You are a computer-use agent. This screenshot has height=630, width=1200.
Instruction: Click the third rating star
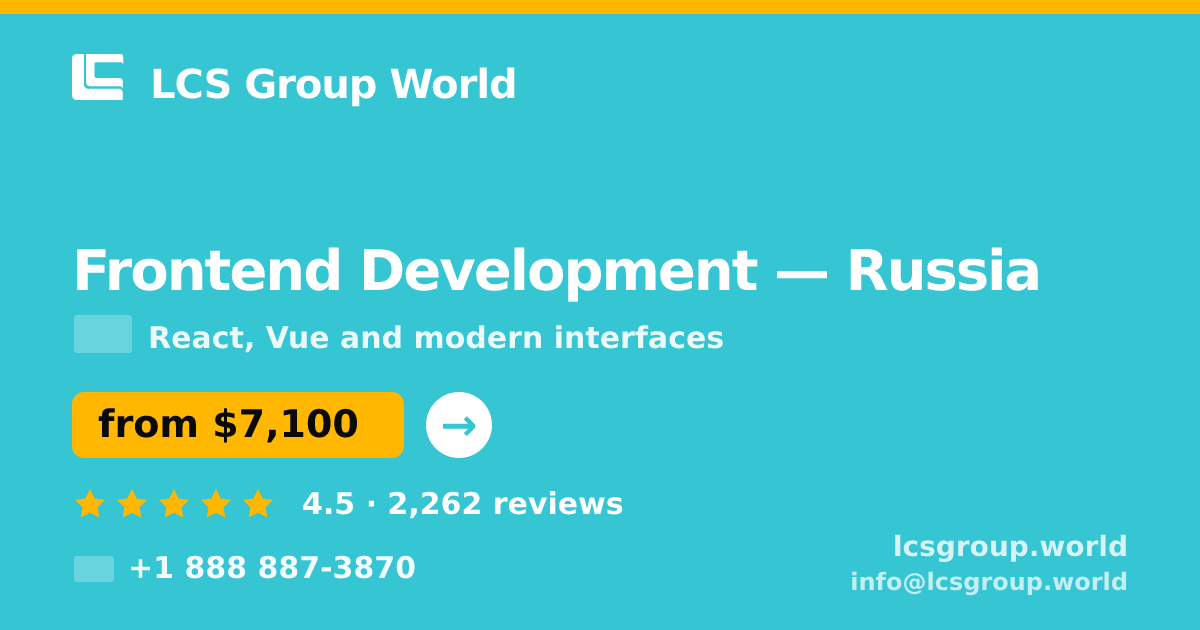point(174,504)
